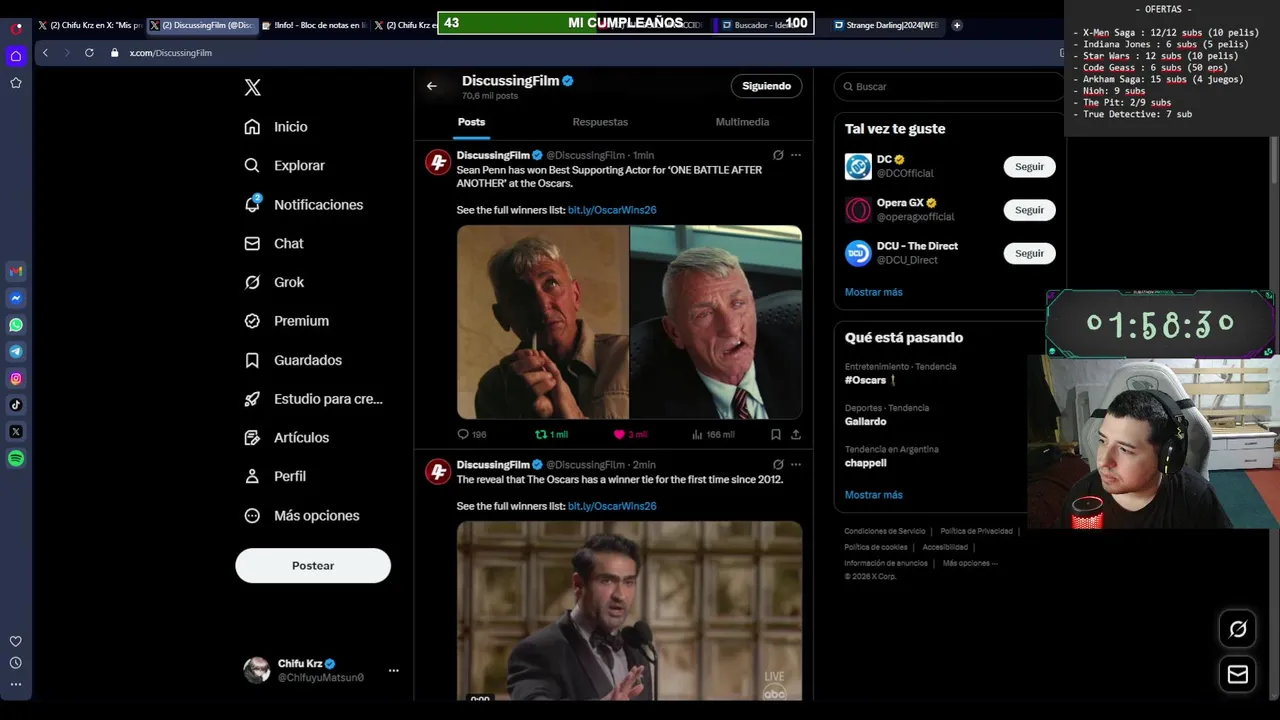This screenshot has width=1280, height=720.
Task: Repost the Sean Penn post
Action: [551, 435]
